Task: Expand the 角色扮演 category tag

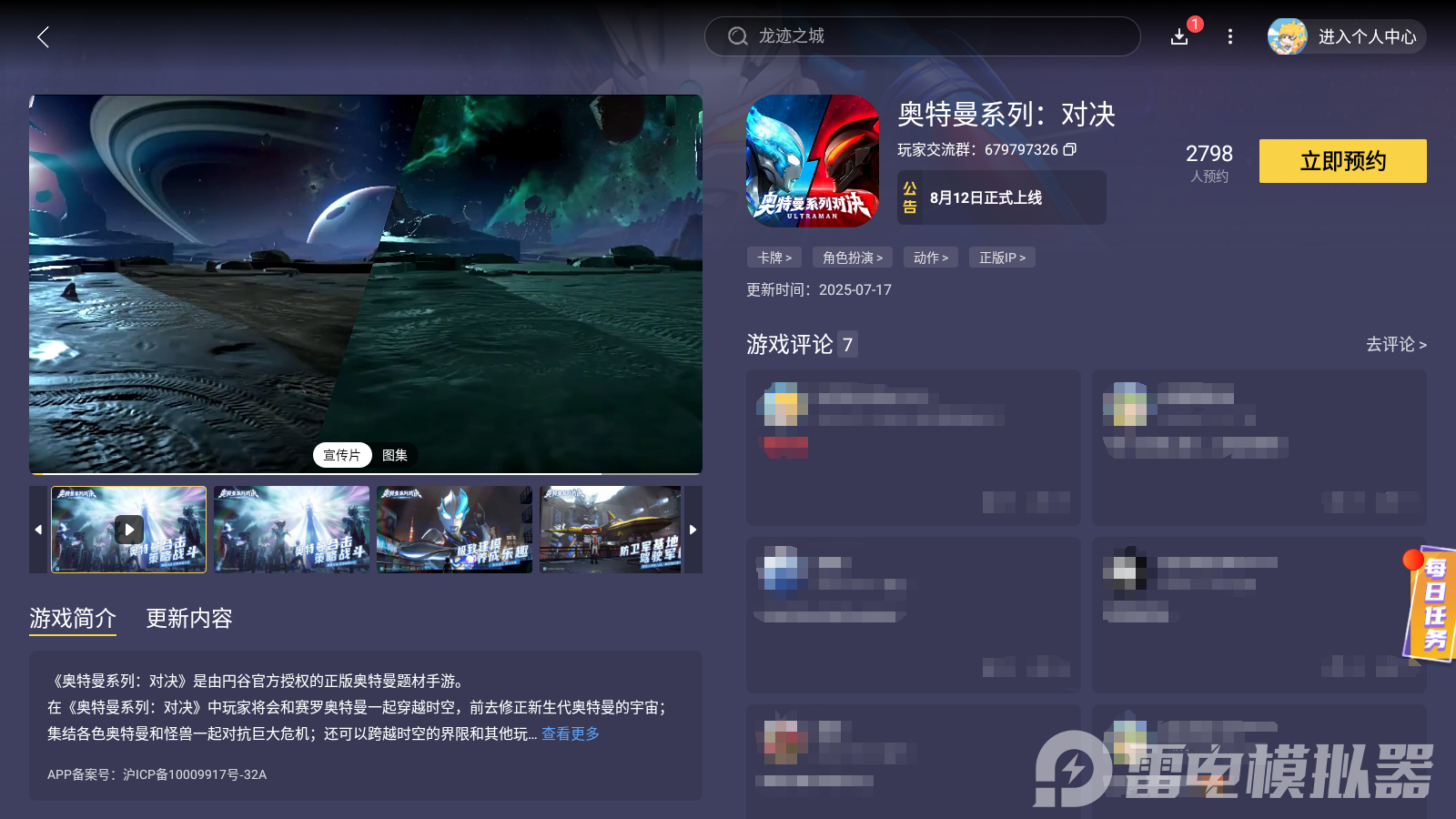Action: 853,258
